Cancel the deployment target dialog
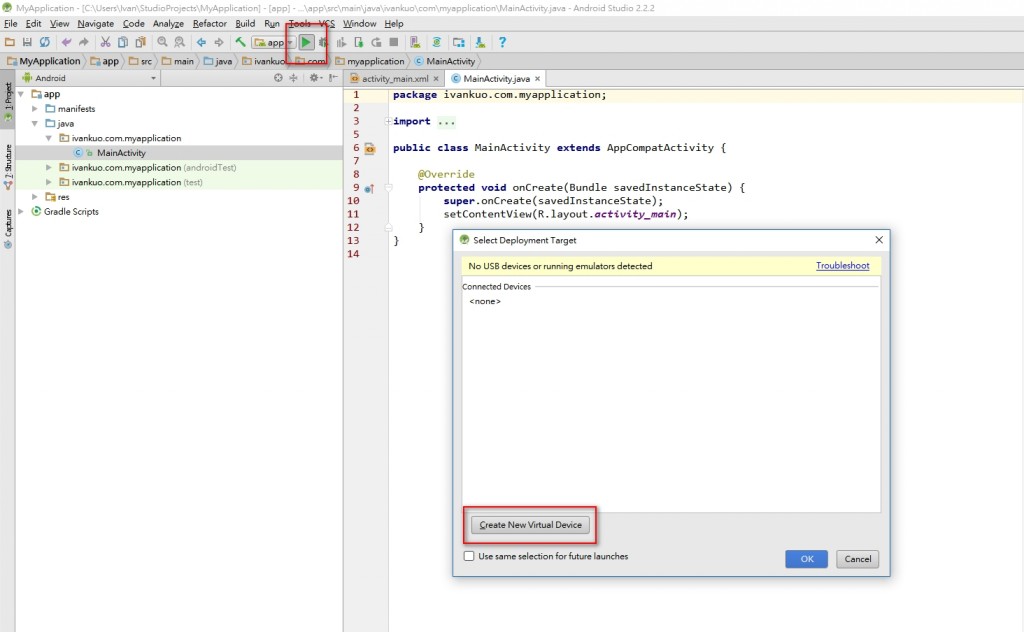Image resolution: width=1024 pixels, height=632 pixels. [857, 559]
